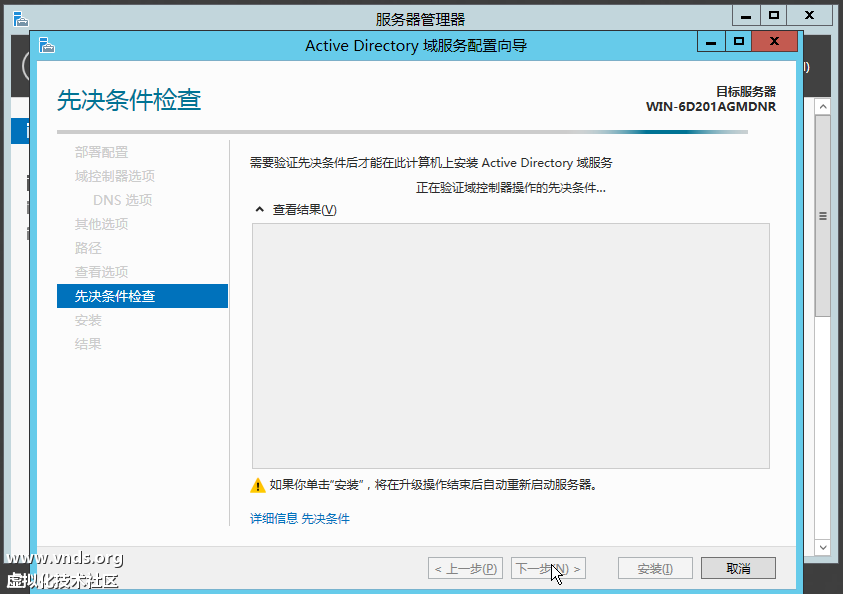The image size is (843, 594).
Task: Collapse the 查看结果 results section
Action: tap(260, 210)
